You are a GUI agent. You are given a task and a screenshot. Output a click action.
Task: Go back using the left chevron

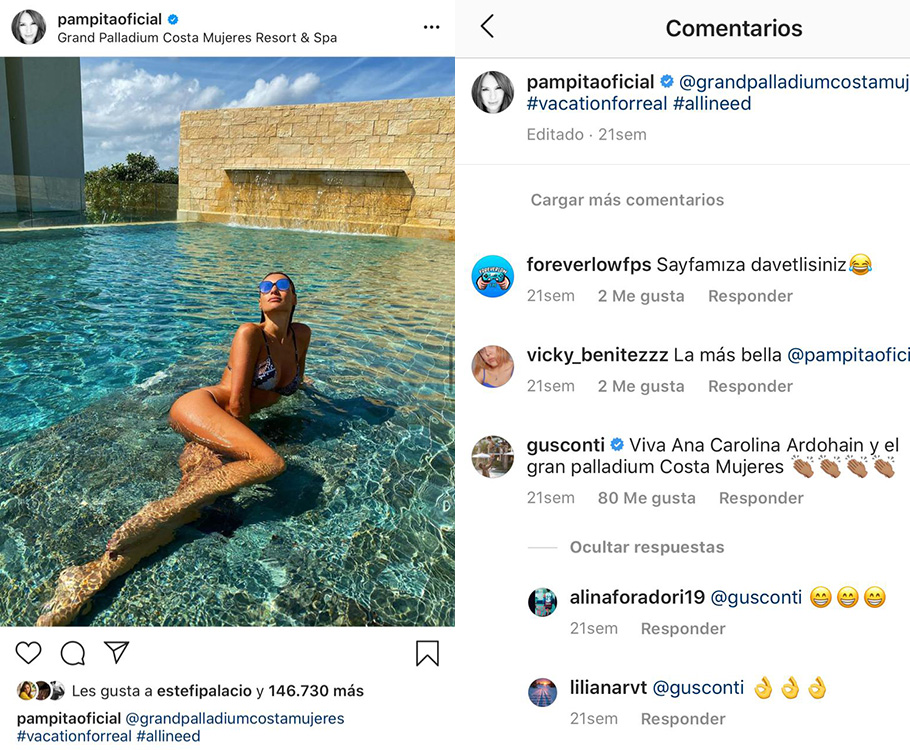487,27
